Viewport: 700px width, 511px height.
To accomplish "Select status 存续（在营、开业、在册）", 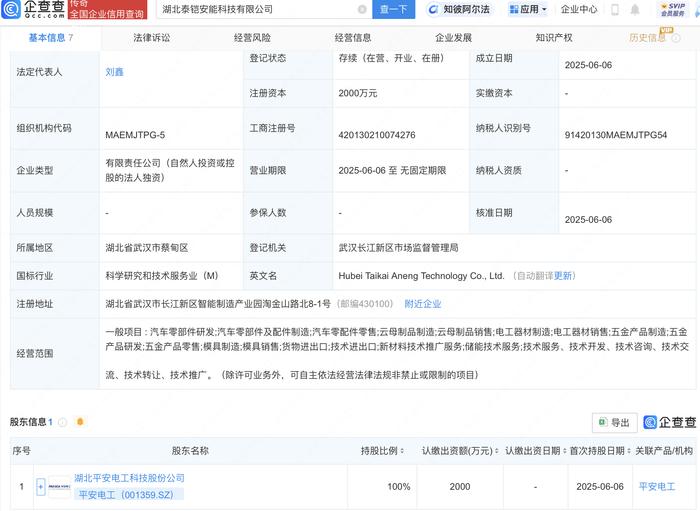I will (x=392, y=58).
